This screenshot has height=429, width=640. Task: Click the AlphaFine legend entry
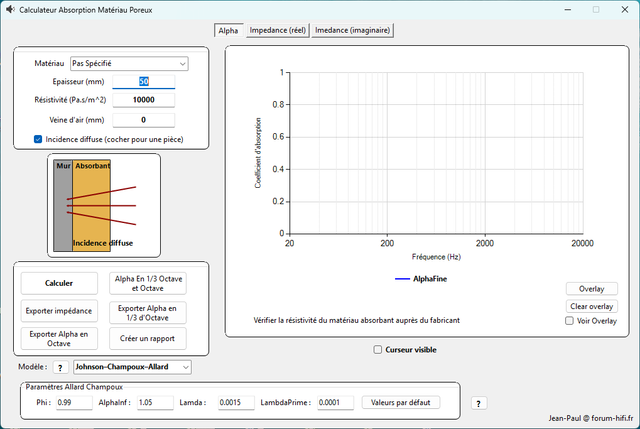(x=421, y=279)
